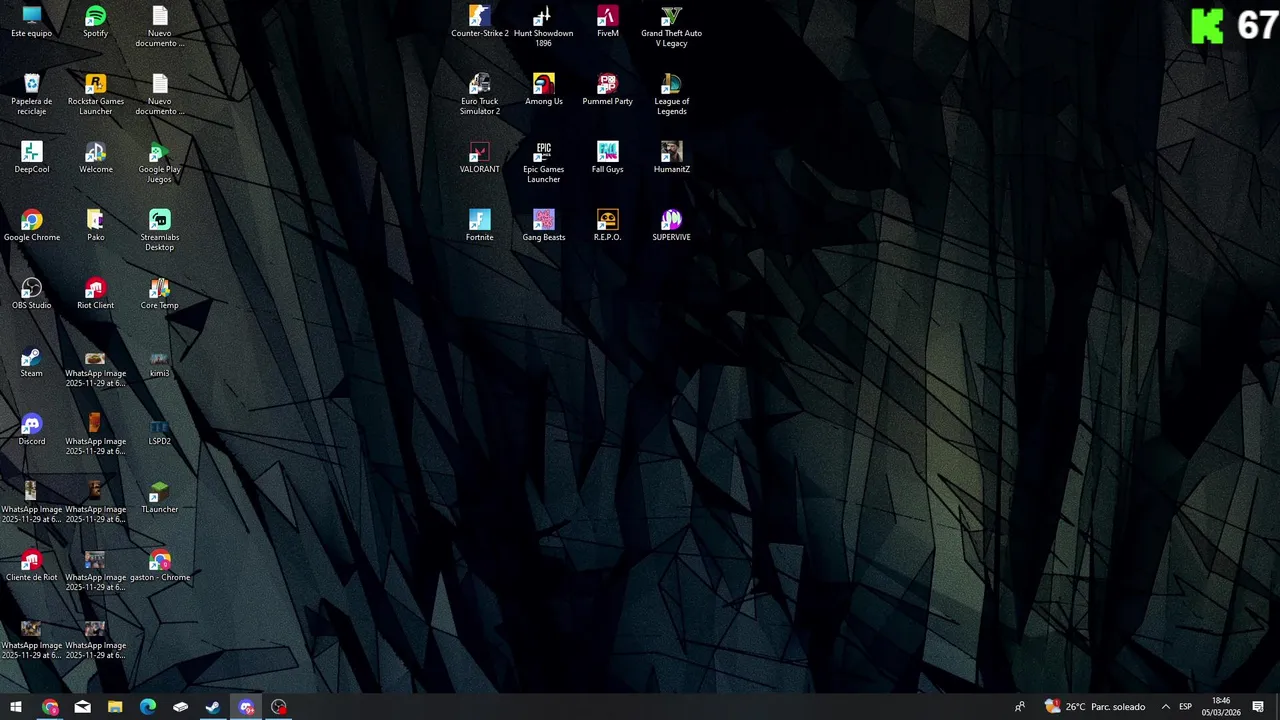
Task: Open Google Play Juegos shortcut
Action: click(160, 163)
